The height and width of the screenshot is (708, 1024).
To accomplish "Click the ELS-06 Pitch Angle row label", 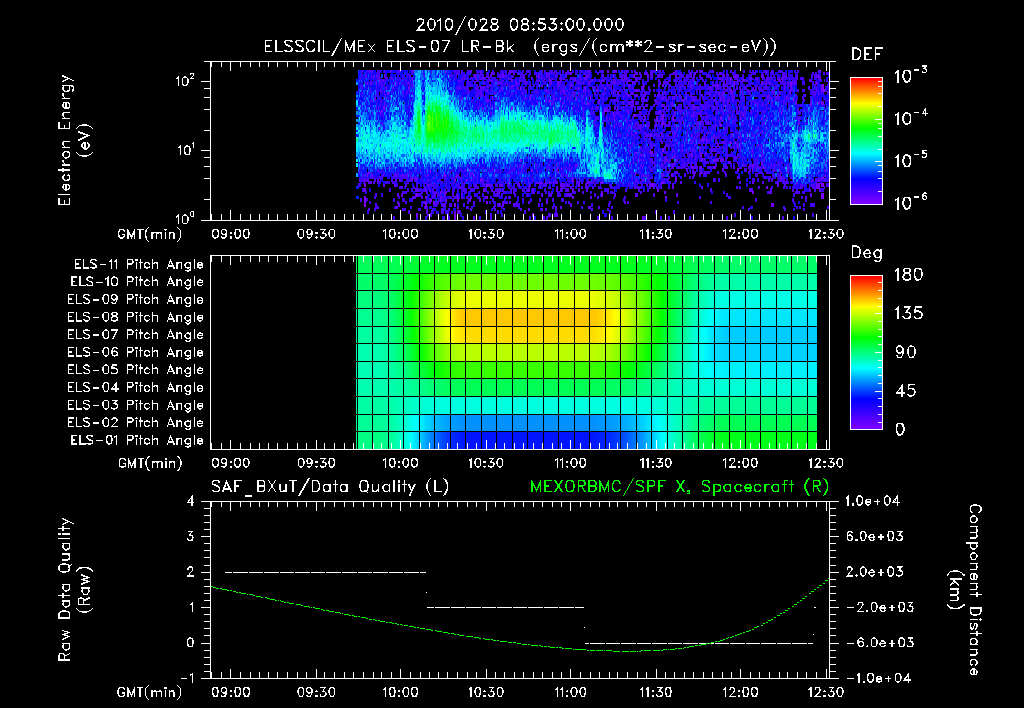I will click(x=135, y=352).
